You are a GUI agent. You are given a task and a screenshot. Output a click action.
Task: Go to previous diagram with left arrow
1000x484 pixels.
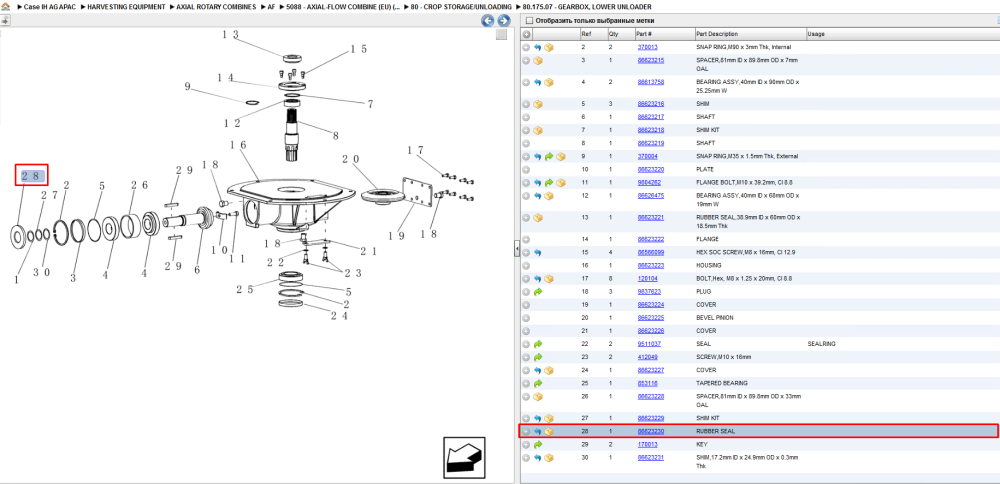click(x=487, y=21)
